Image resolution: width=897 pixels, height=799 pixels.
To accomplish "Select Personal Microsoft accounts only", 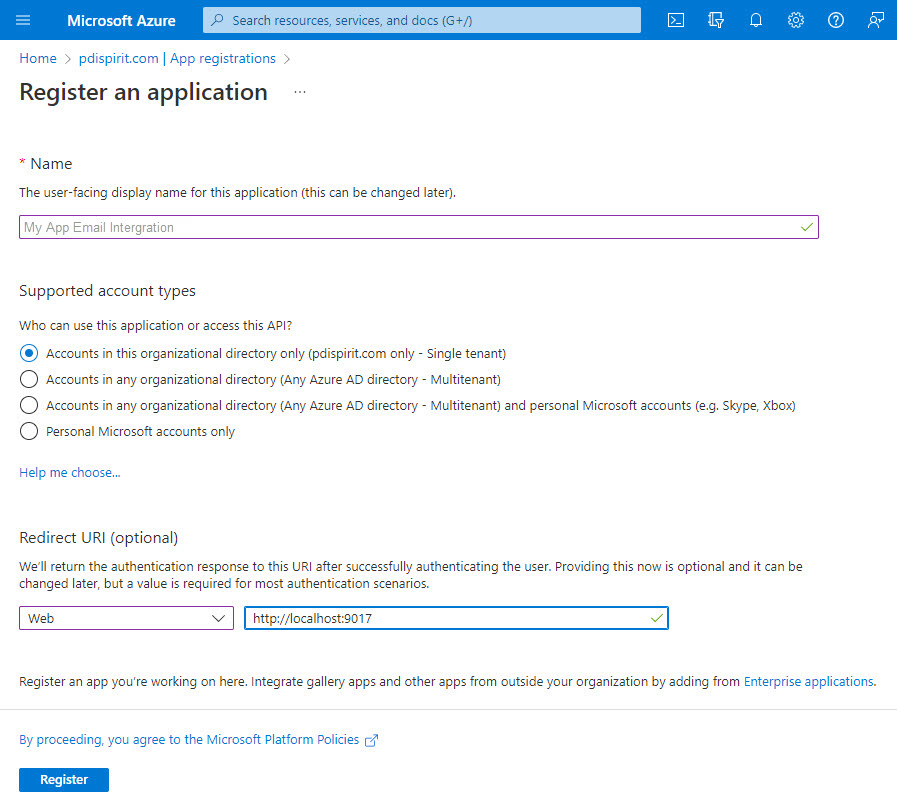I will (x=29, y=431).
